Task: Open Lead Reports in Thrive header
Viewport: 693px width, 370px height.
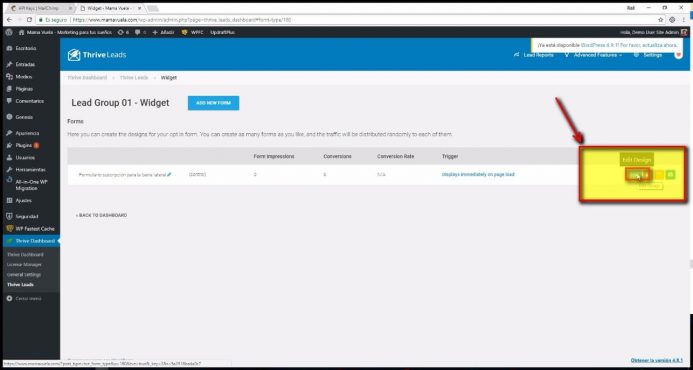Action: tap(534, 55)
